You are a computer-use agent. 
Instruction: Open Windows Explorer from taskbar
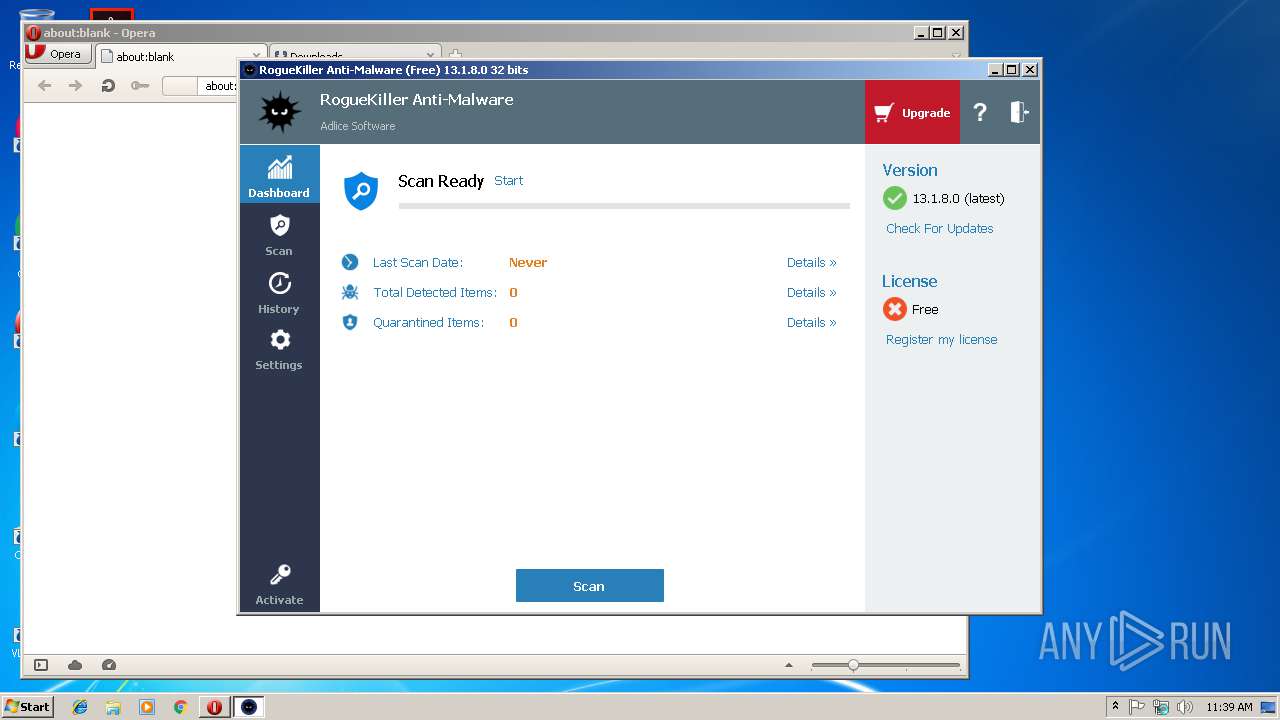point(113,707)
